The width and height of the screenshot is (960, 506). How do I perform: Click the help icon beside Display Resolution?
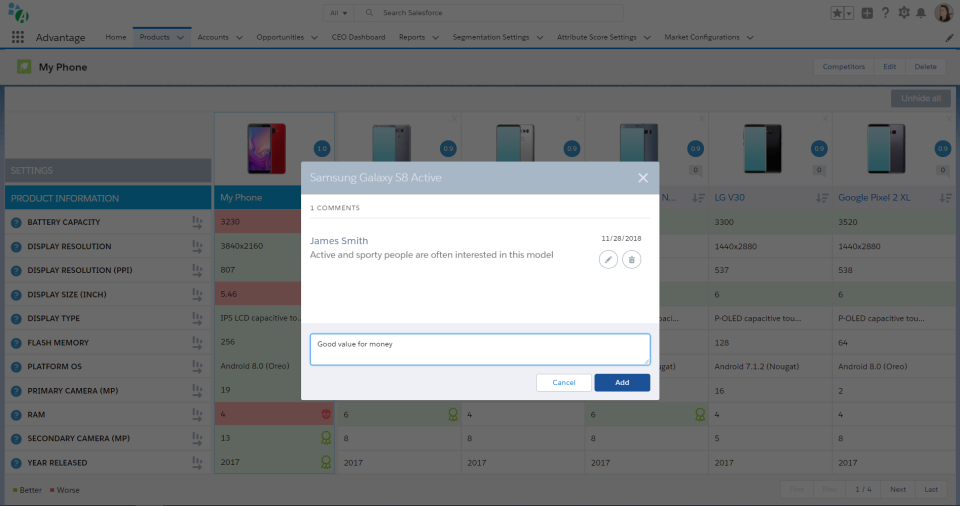pyautogui.click(x=17, y=247)
